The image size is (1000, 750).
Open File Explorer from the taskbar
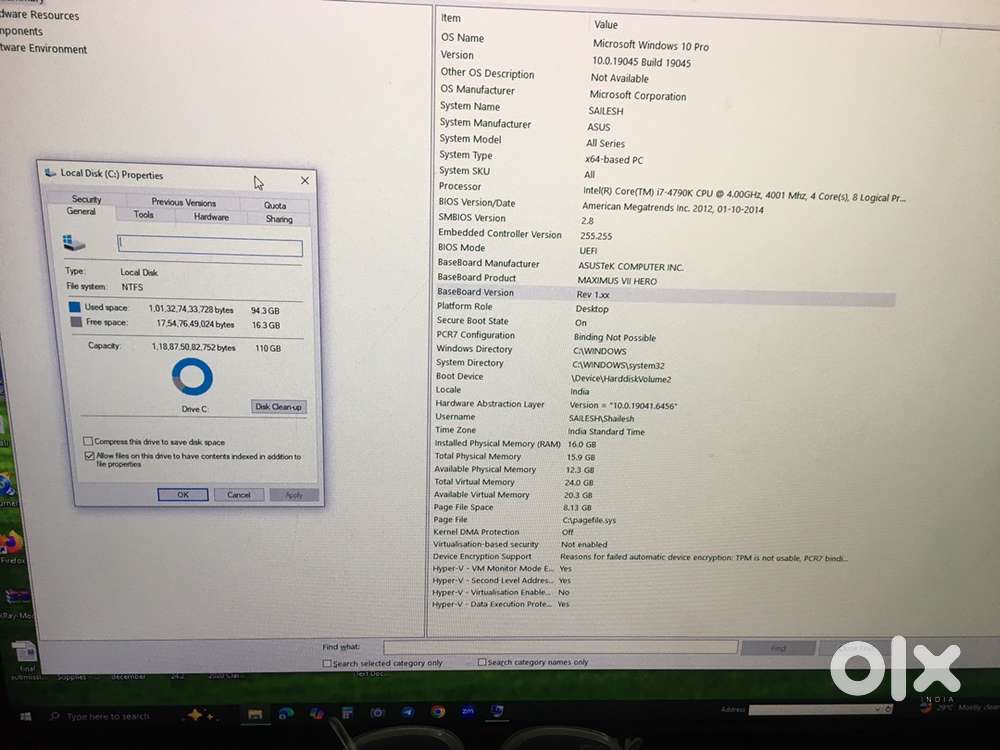(255, 714)
